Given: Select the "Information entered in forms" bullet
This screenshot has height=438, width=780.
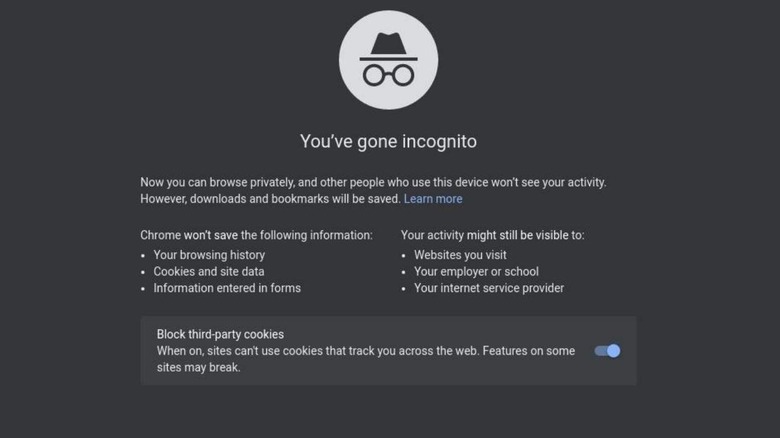Looking at the screenshot, I should tap(227, 288).
